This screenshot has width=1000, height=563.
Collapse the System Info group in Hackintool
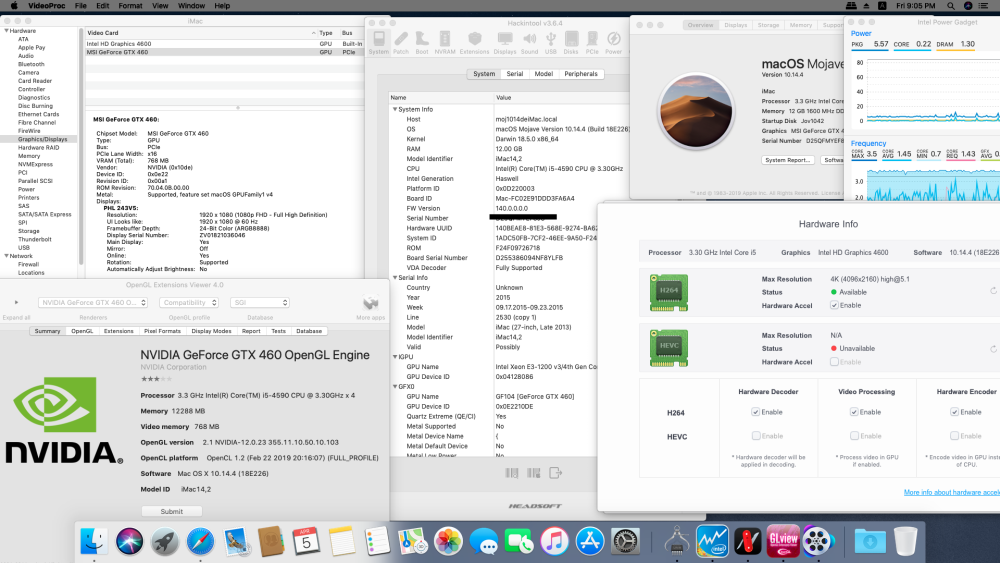(x=395, y=109)
